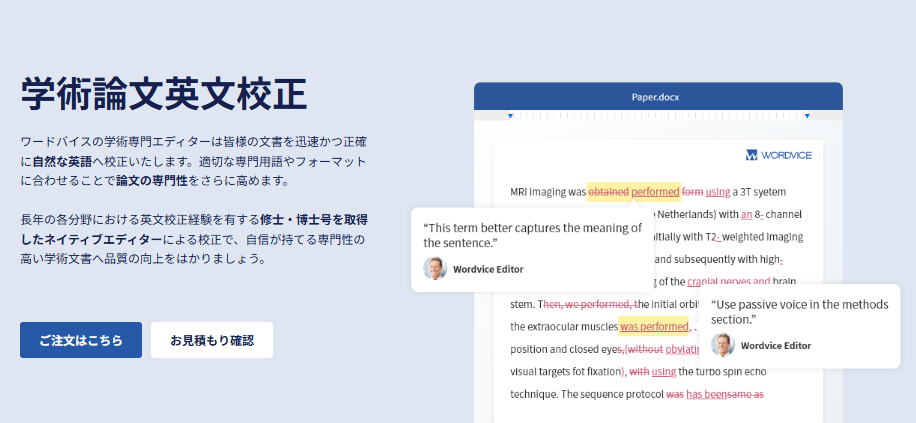Click the underlined word "using" before "a 3T"
This screenshot has width=916, height=423.
(x=718, y=192)
